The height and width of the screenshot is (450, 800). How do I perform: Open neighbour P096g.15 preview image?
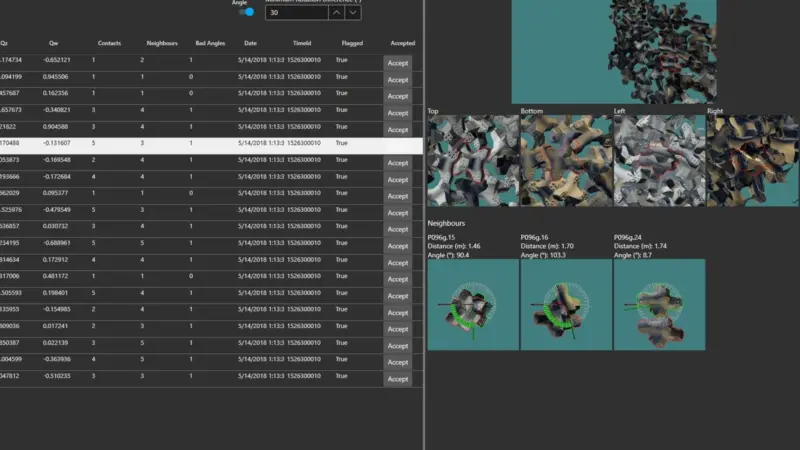pos(473,305)
